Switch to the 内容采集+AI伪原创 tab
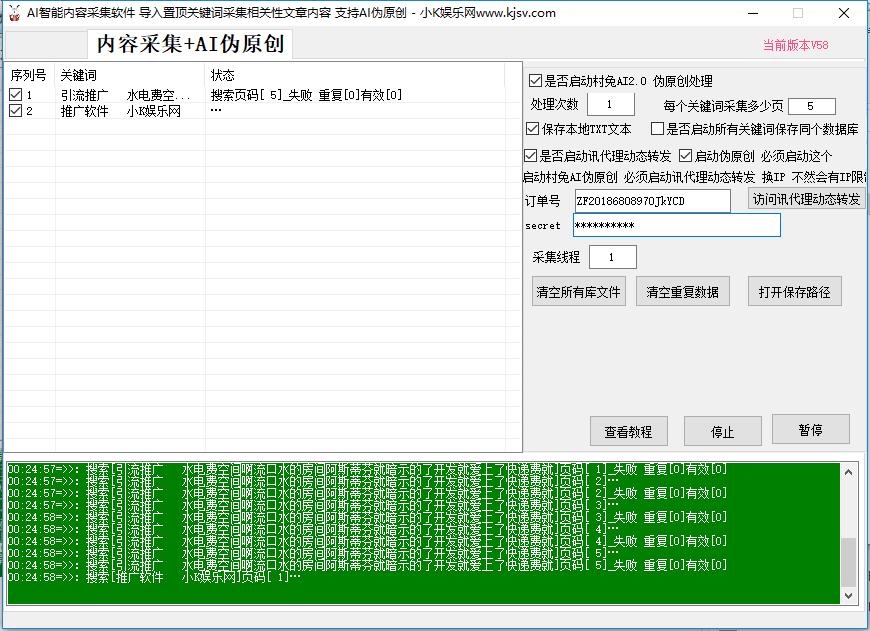Screen dimensions: 870x631 point(188,44)
